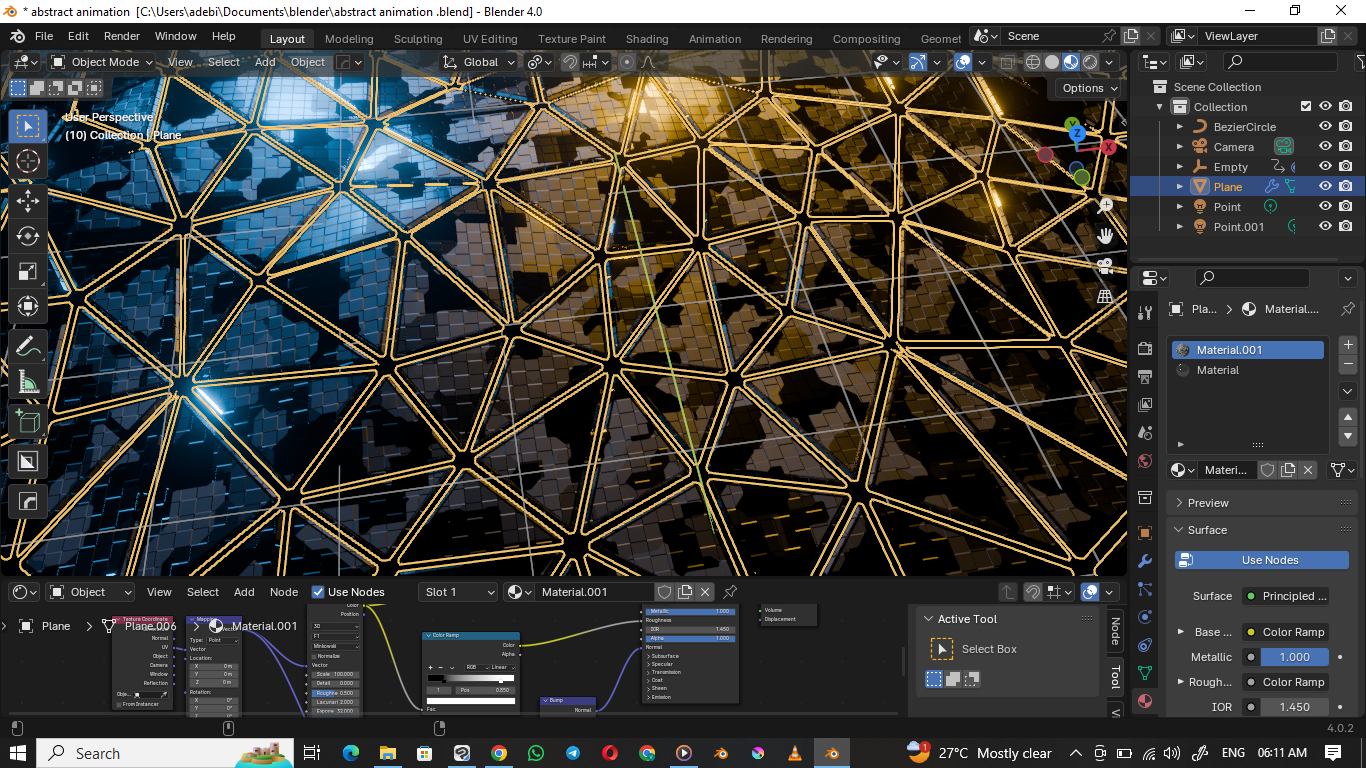Switch to the Shading workspace tab
Viewport: 1366px width, 768px height.
647,39
